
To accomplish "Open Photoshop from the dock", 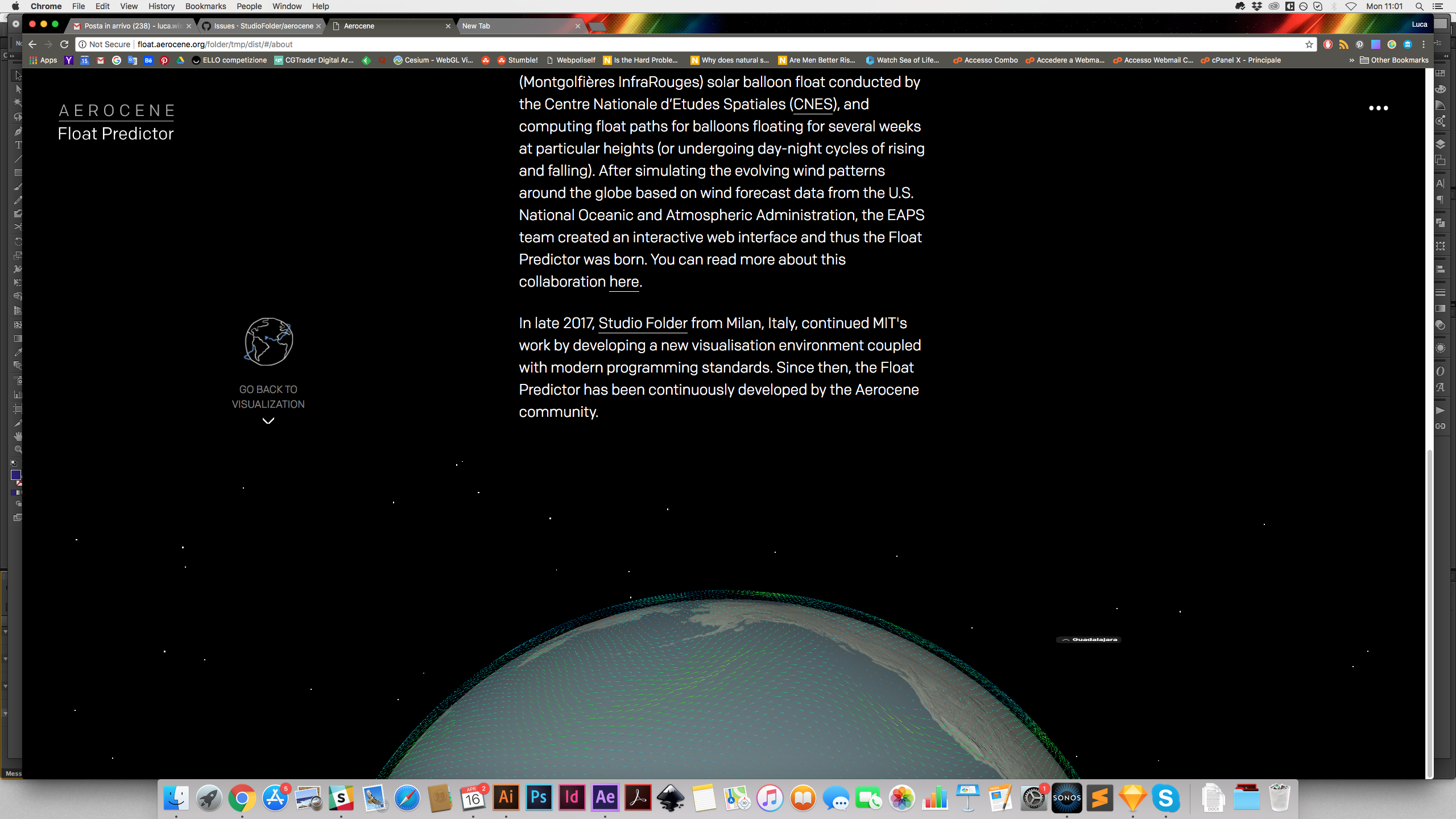I will click(539, 797).
